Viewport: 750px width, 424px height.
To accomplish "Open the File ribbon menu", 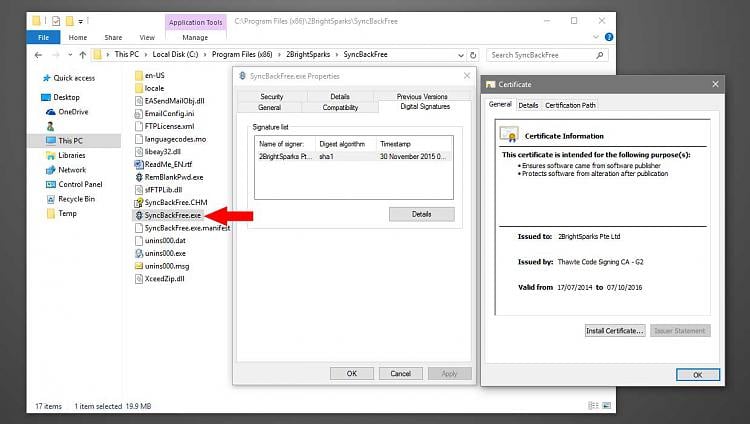I will [x=44, y=37].
